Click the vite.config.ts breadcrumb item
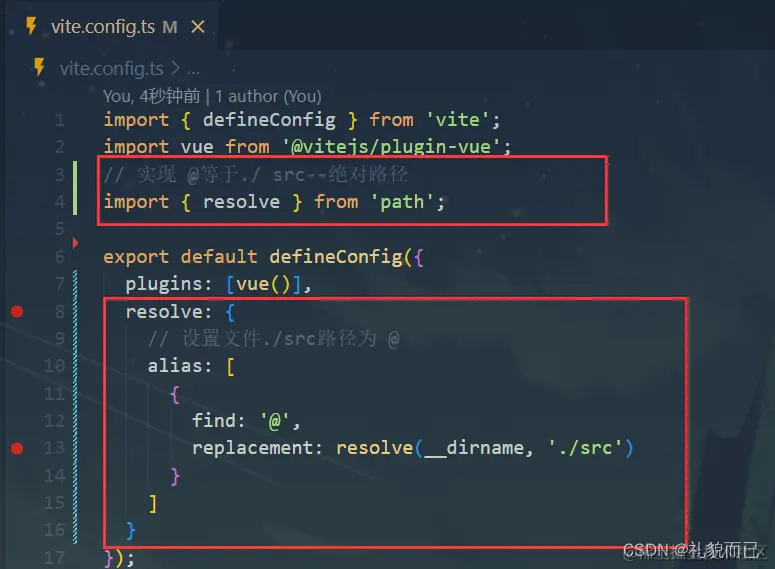This screenshot has height=569, width=775. tap(111, 68)
